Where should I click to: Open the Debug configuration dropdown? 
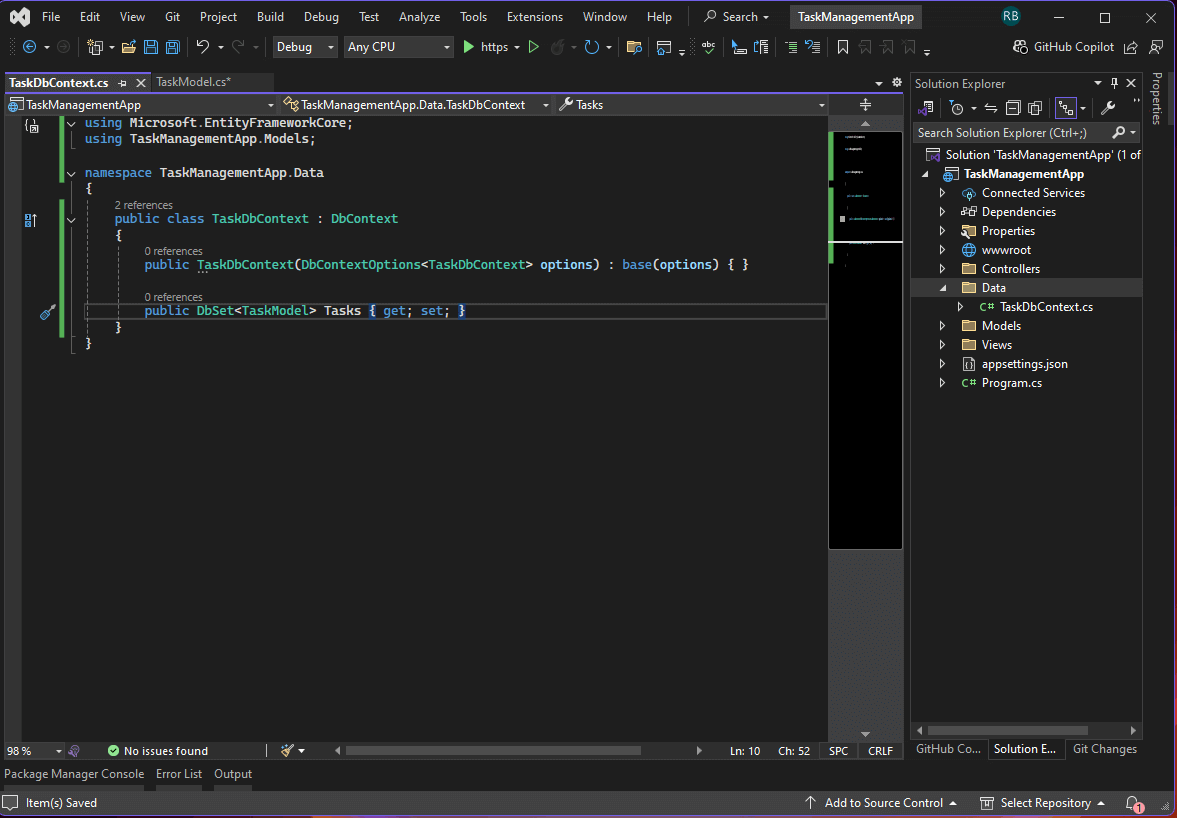306,47
